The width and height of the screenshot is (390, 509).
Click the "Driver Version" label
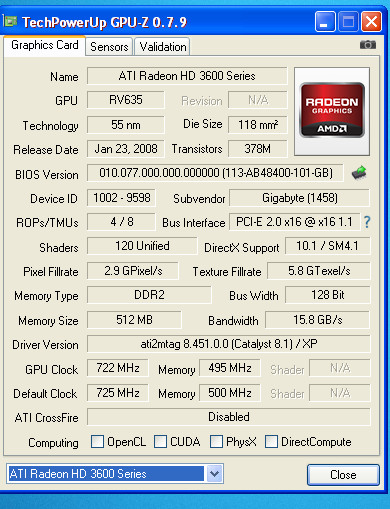click(x=45, y=345)
